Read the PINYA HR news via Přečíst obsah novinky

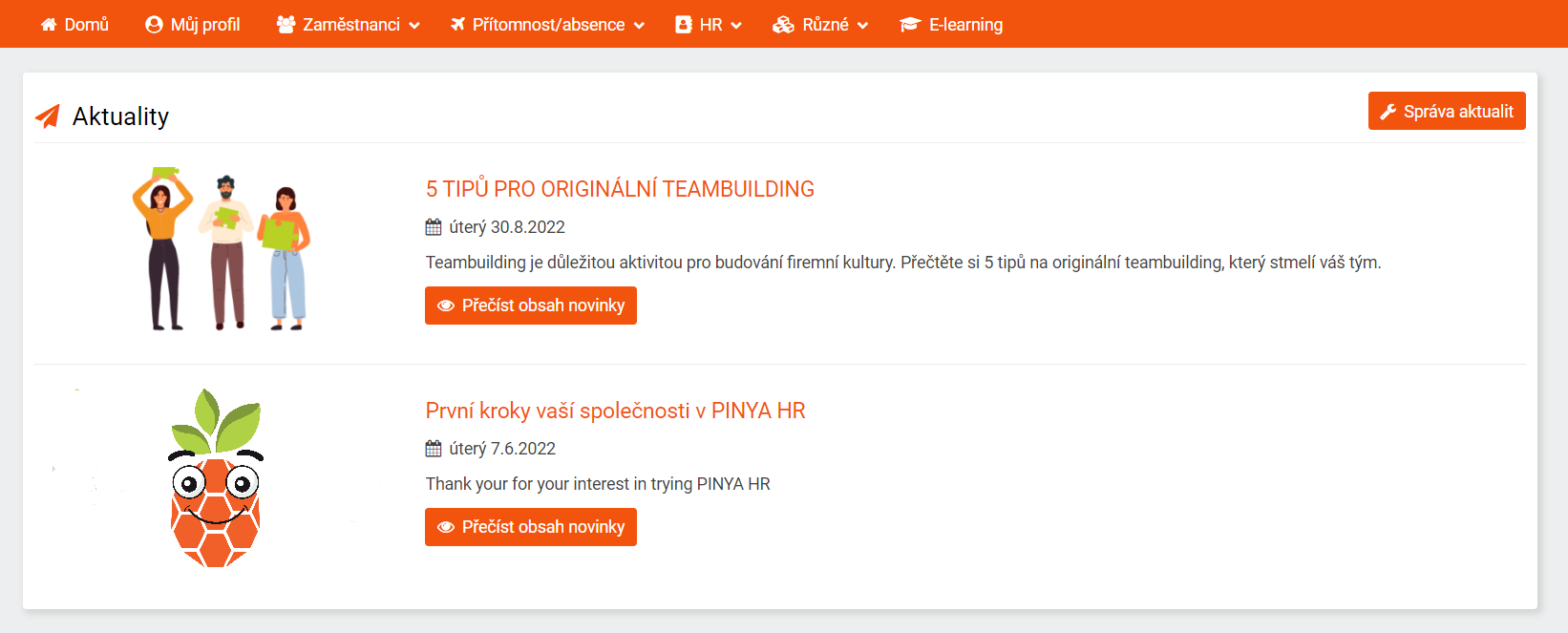(531, 527)
